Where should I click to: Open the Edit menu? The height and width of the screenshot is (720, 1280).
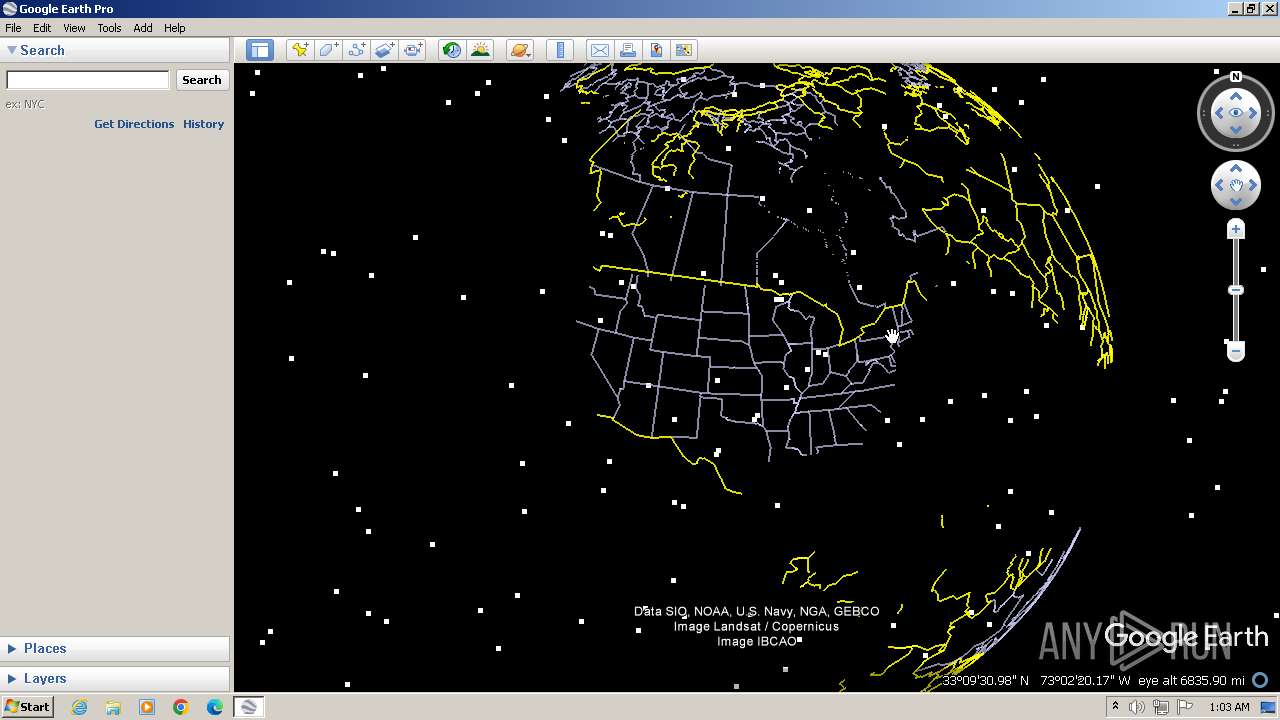pos(42,28)
